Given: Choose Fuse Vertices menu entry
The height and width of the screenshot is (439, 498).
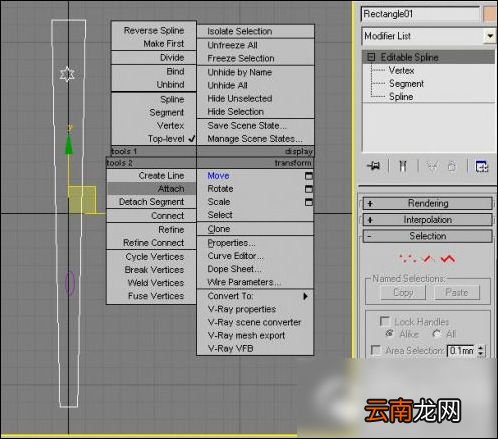Looking at the screenshot, I should (151, 296).
